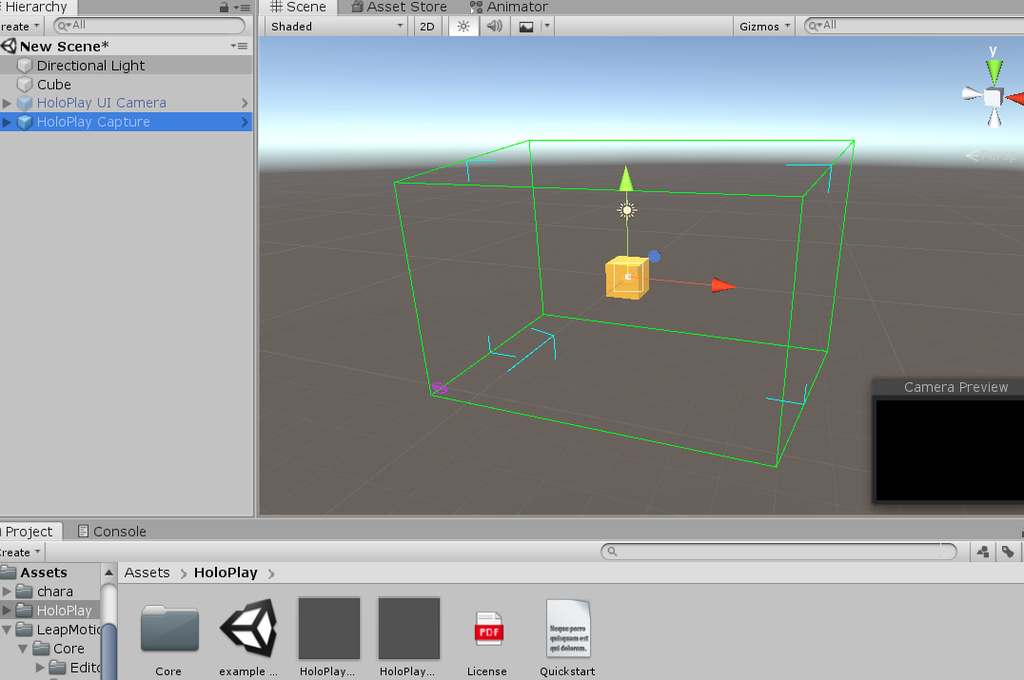1024x680 pixels.
Task: Open Hierarchy Create dropdown
Action: pyautogui.click(x=21, y=27)
